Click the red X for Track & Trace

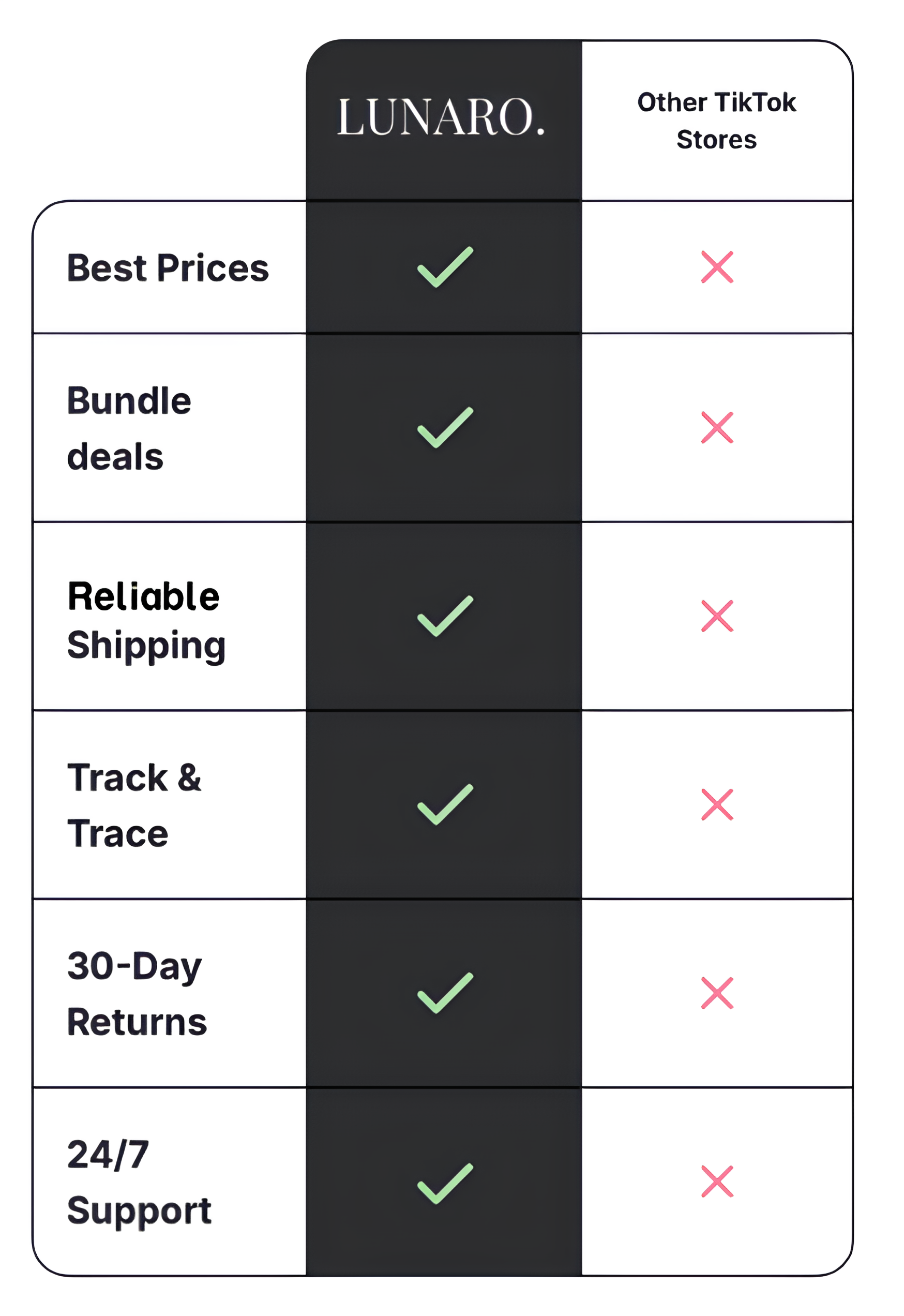(x=717, y=804)
